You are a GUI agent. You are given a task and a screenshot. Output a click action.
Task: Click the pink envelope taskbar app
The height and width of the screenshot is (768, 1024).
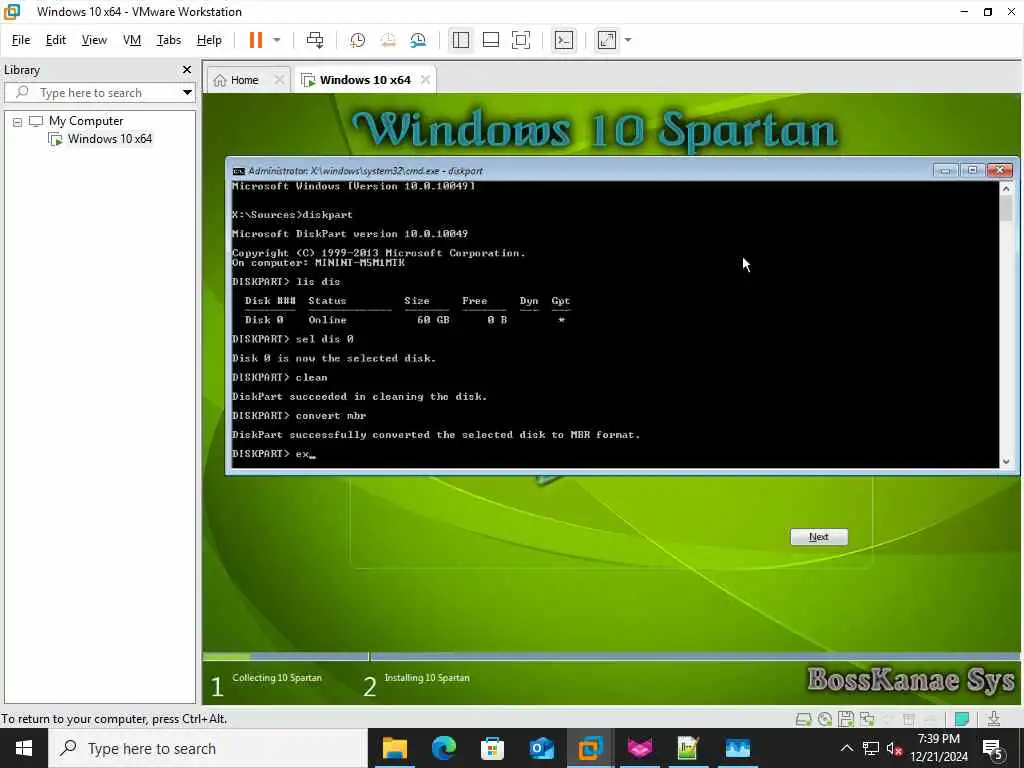[639, 748]
